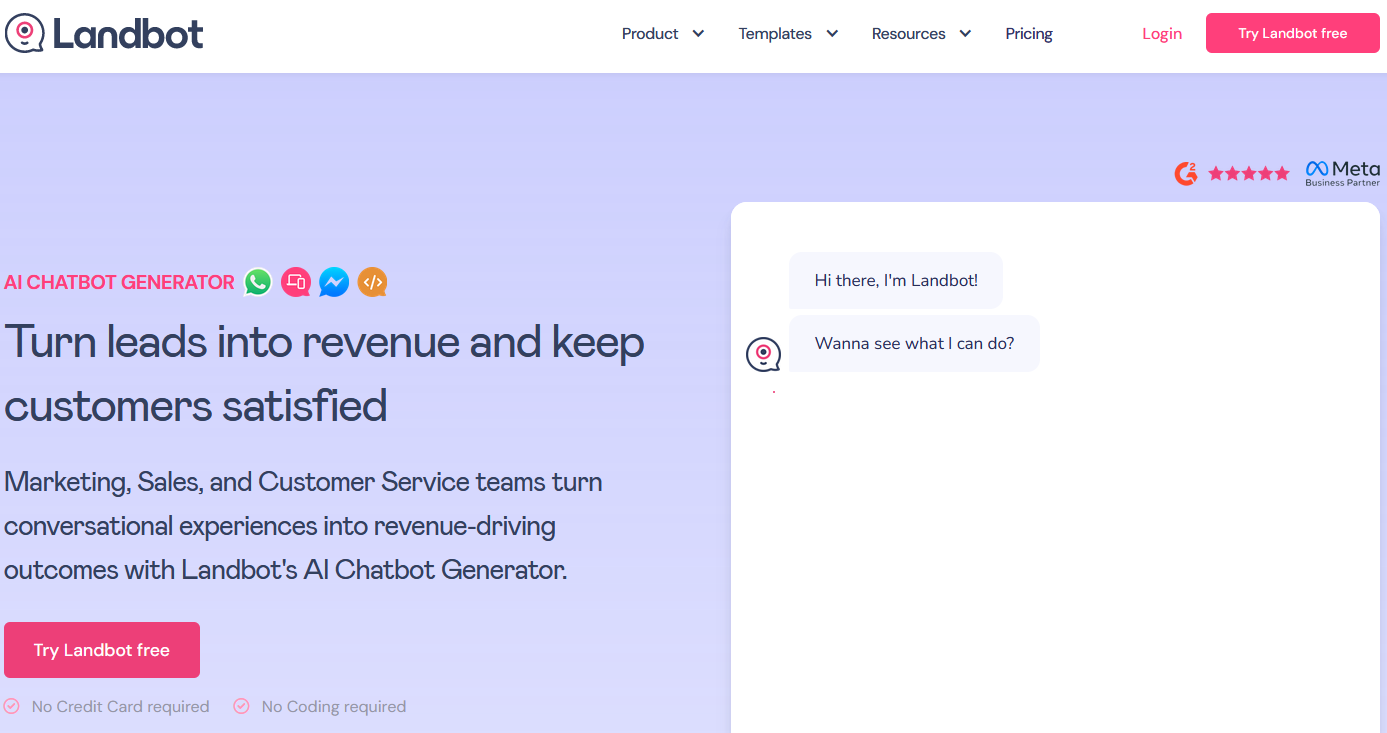Click the No Coding required checkmark
Viewport: 1387px width, 733px height.
(x=241, y=706)
